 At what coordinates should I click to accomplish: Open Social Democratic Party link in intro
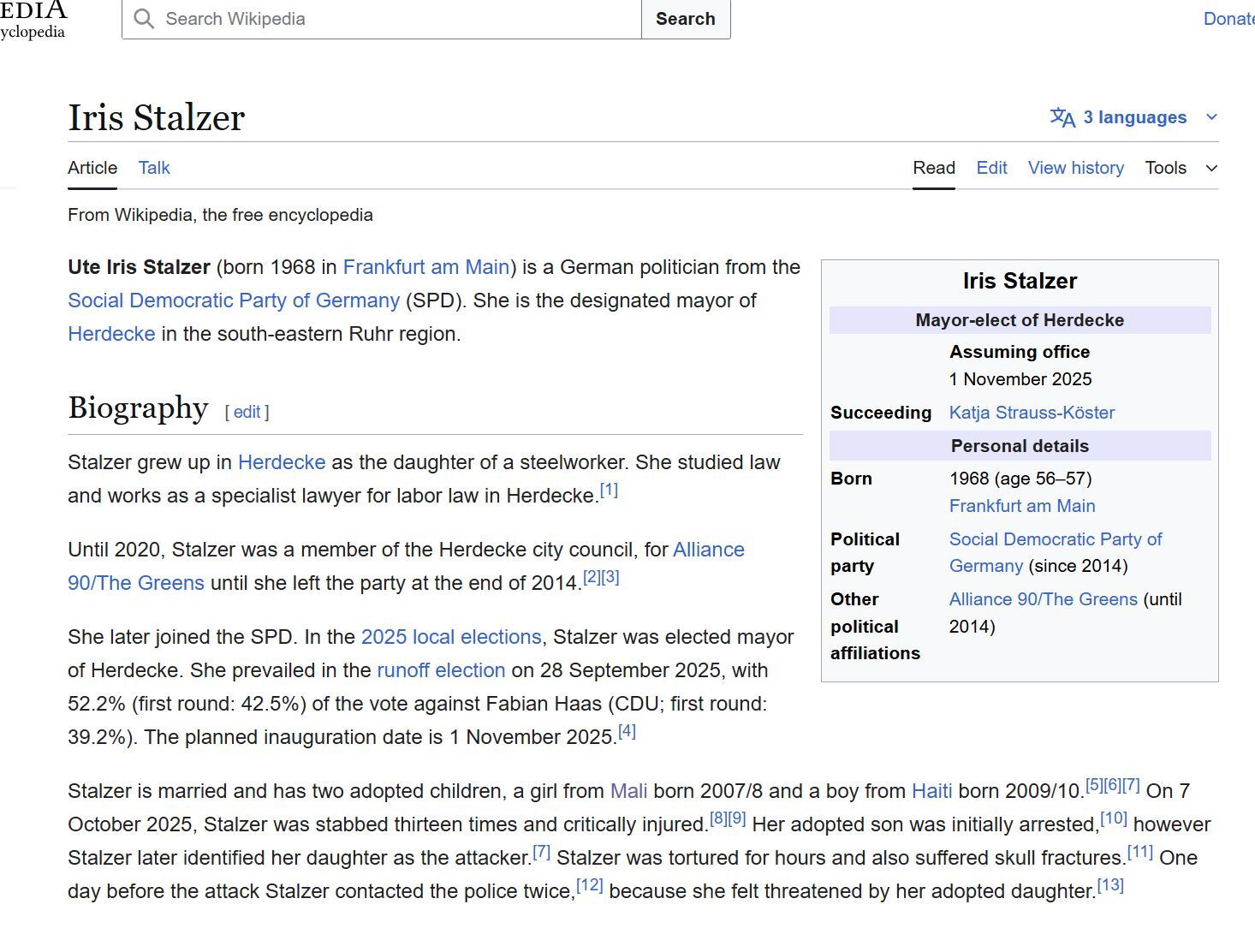pyautogui.click(x=234, y=300)
